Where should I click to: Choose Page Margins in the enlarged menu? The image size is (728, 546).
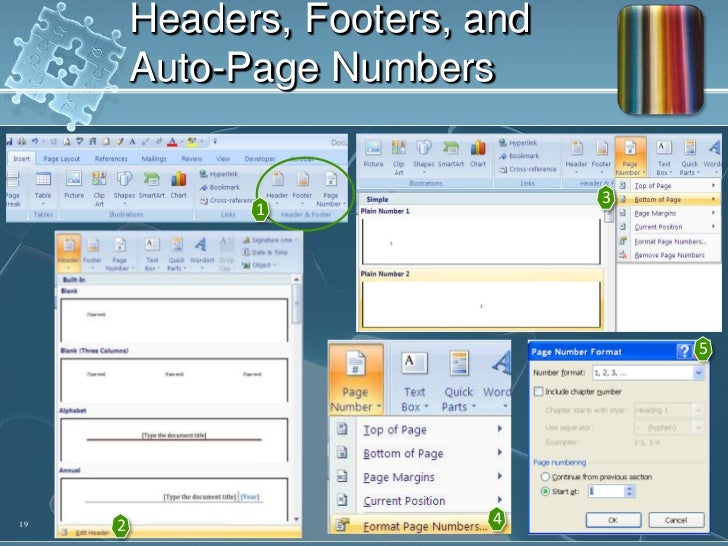420,477
